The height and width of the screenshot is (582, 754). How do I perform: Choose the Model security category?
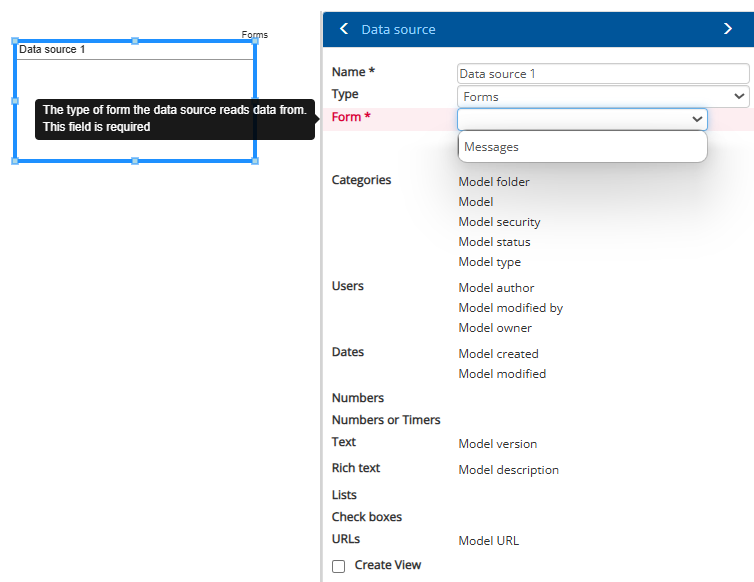(x=499, y=222)
